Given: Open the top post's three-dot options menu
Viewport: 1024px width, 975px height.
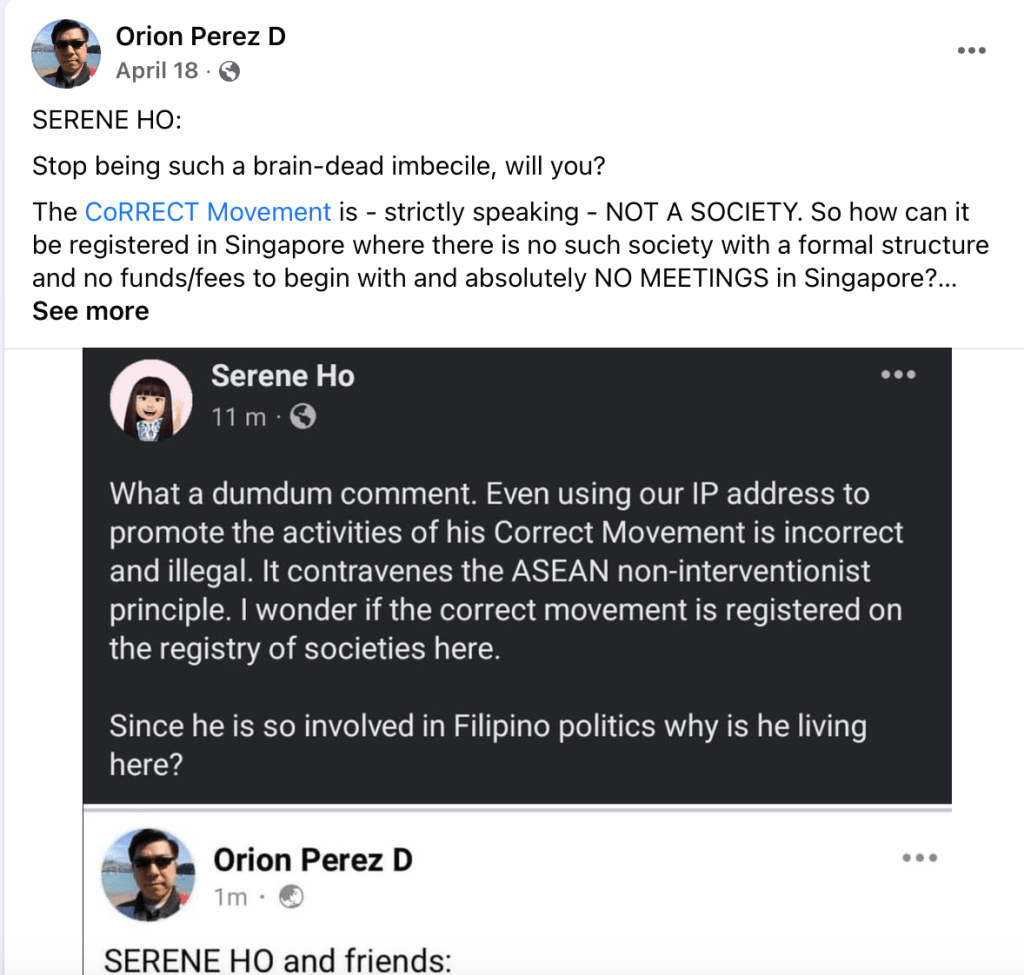Looking at the screenshot, I should tap(971, 51).
